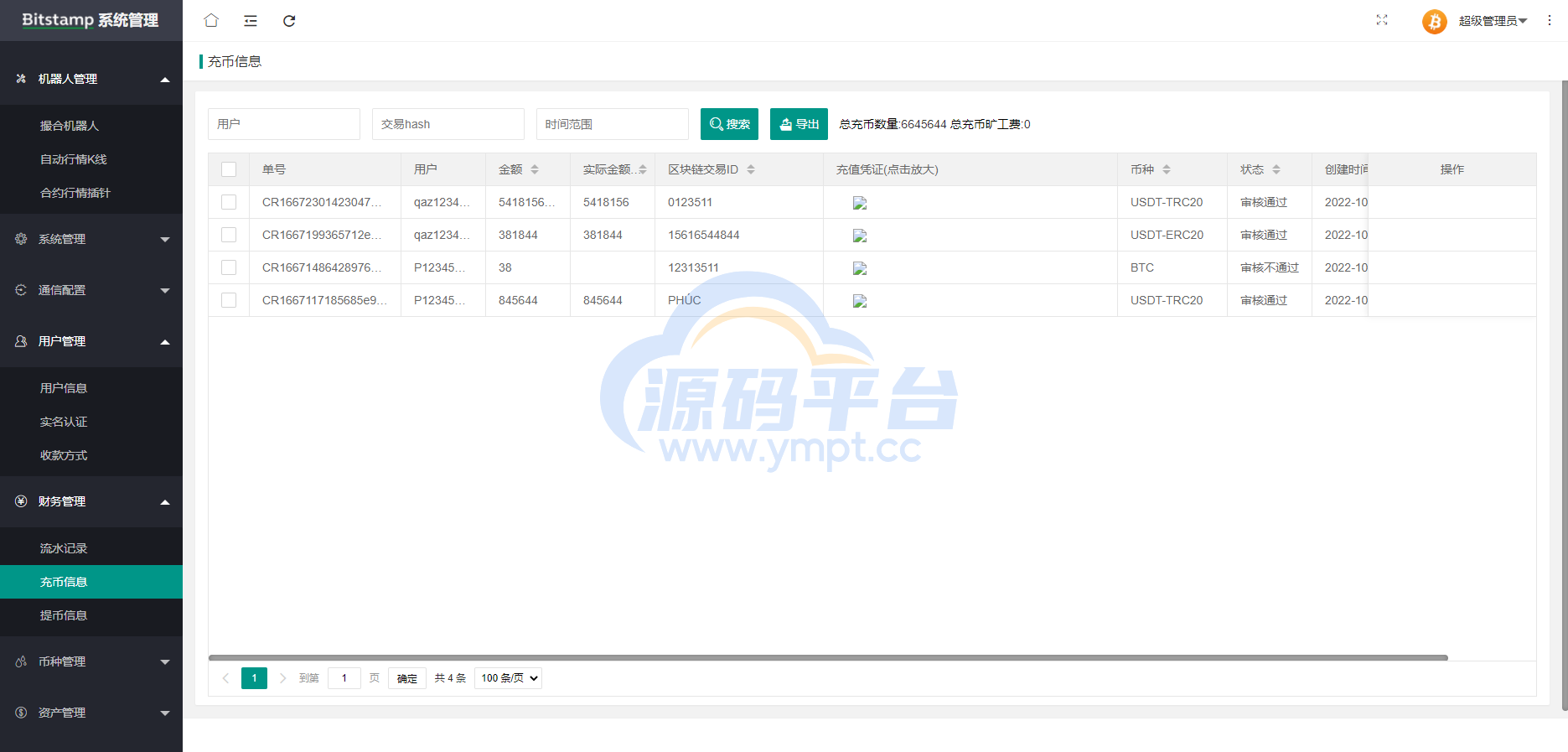Open 自动行情K线 menu item
Screen dimensions: 1568x752
pyautogui.click(x=91, y=159)
